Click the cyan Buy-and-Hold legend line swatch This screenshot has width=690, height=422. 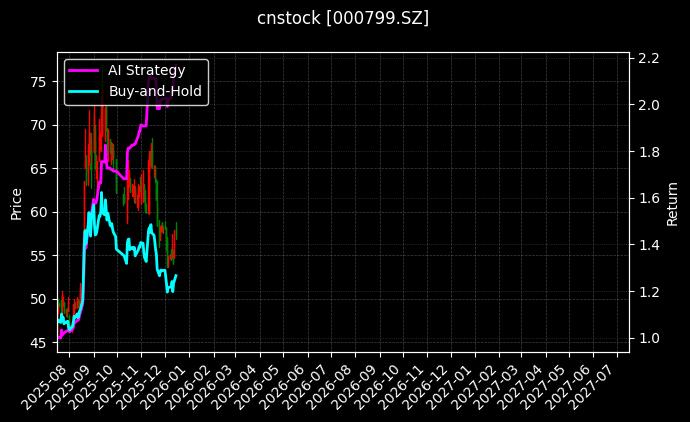click(84, 91)
